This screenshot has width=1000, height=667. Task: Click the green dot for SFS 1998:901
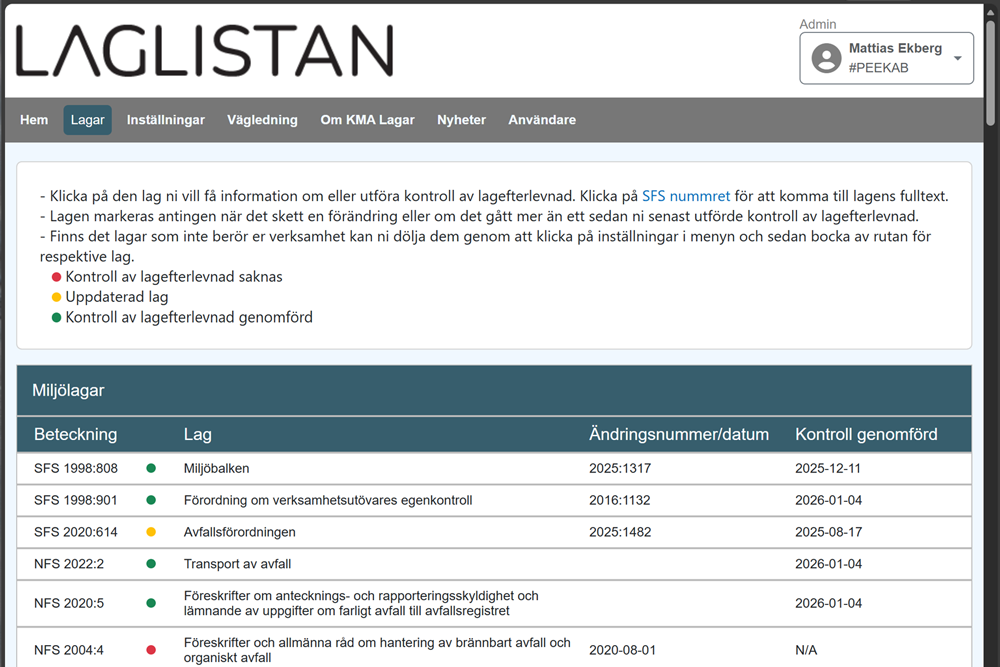(150, 500)
